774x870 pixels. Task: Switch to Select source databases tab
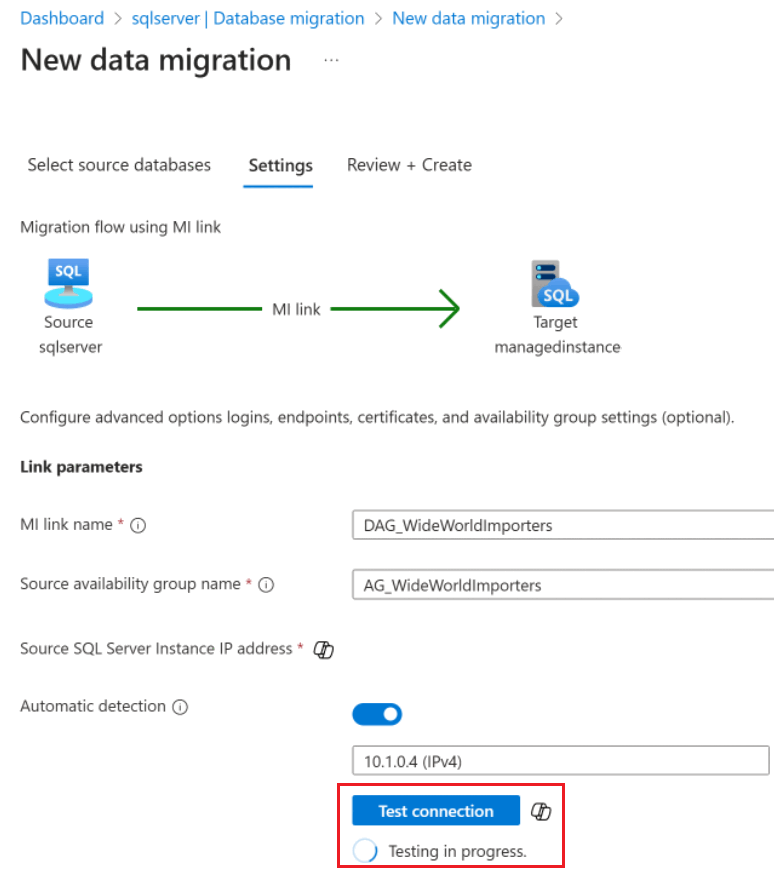click(x=119, y=165)
